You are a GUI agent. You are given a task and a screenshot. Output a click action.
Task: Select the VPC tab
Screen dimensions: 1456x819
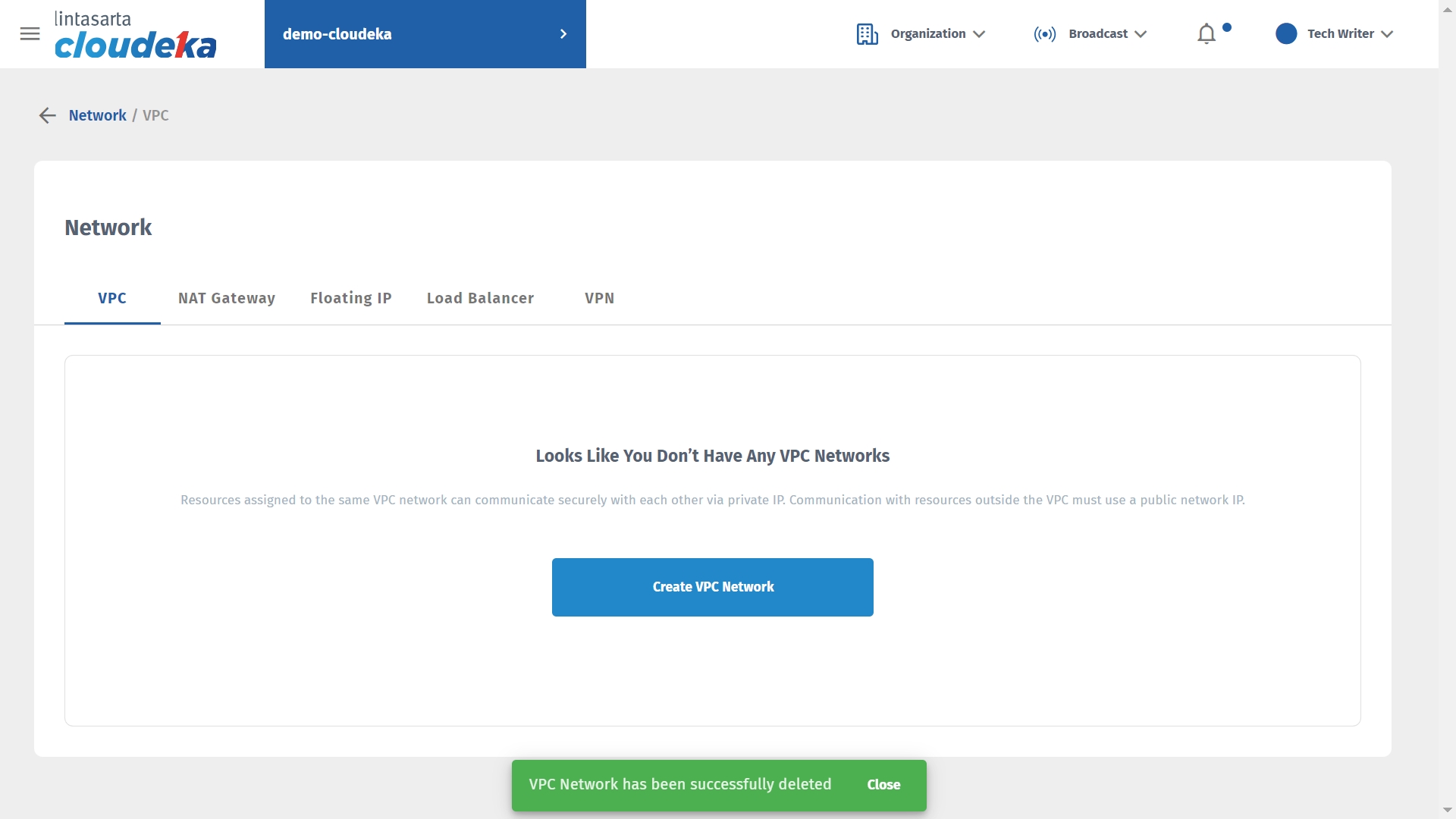tap(112, 298)
